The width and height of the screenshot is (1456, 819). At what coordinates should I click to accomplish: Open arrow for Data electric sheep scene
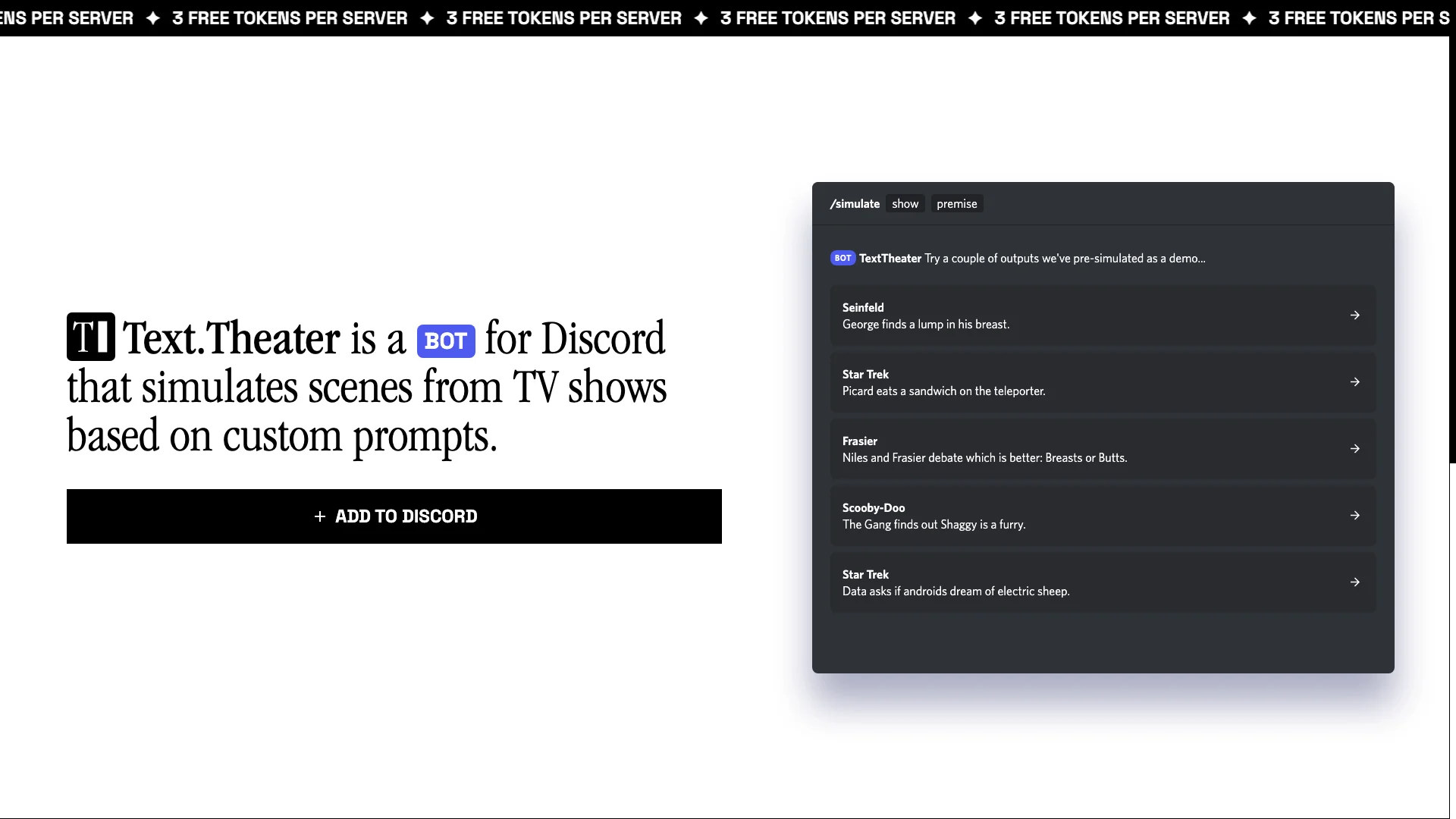1355,582
